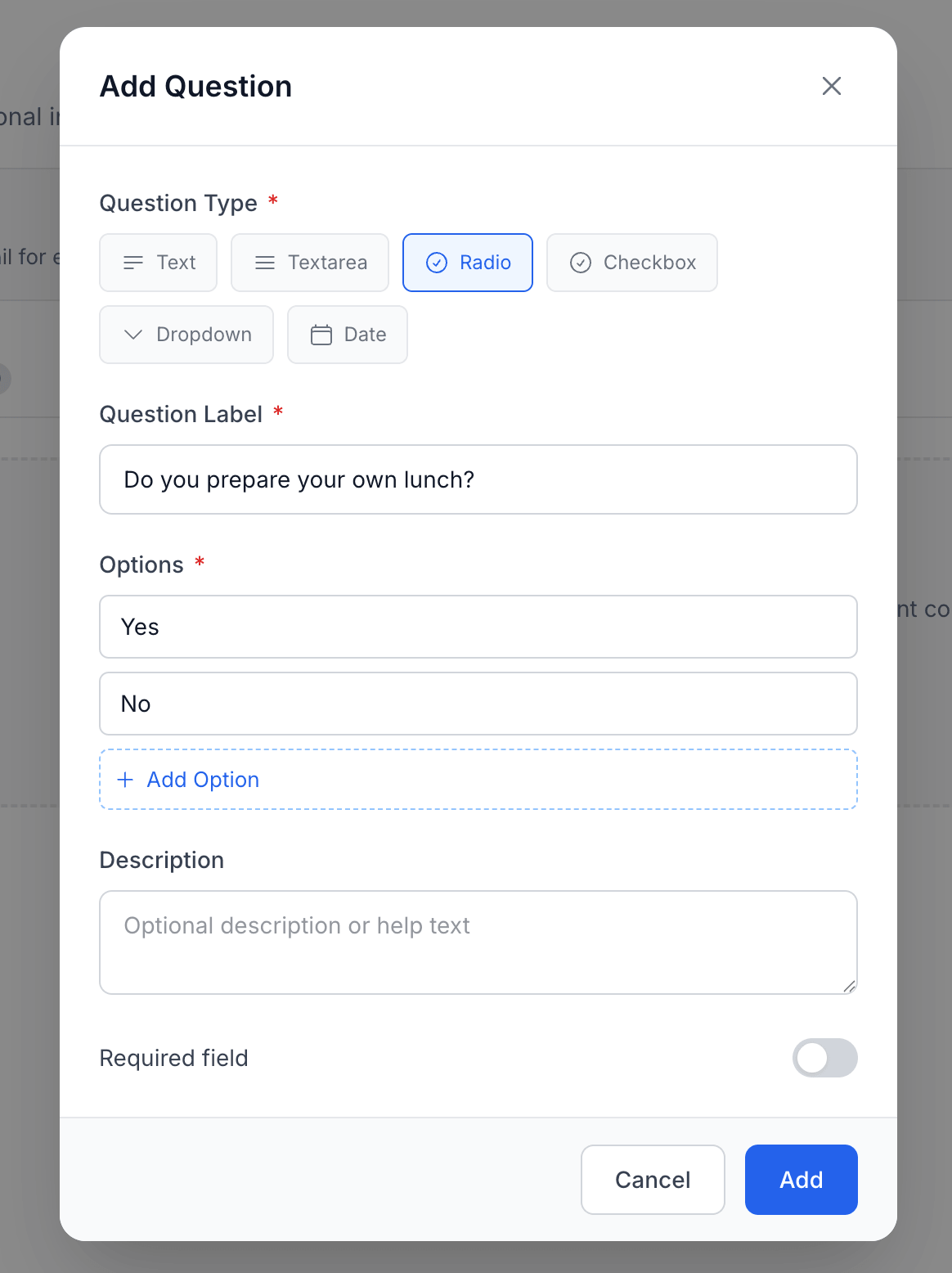The height and width of the screenshot is (1273, 952).
Task: Select the Textarea question type icon
Action: pyautogui.click(x=263, y=263)
